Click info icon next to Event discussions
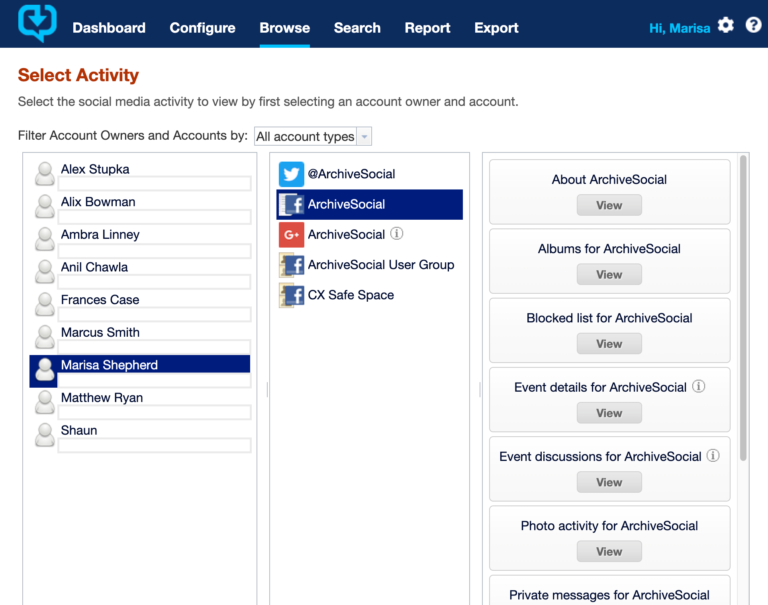 click(713, 456)
